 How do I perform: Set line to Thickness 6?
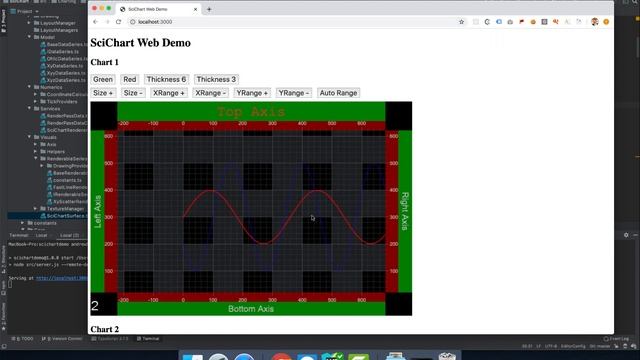[167, 80]
